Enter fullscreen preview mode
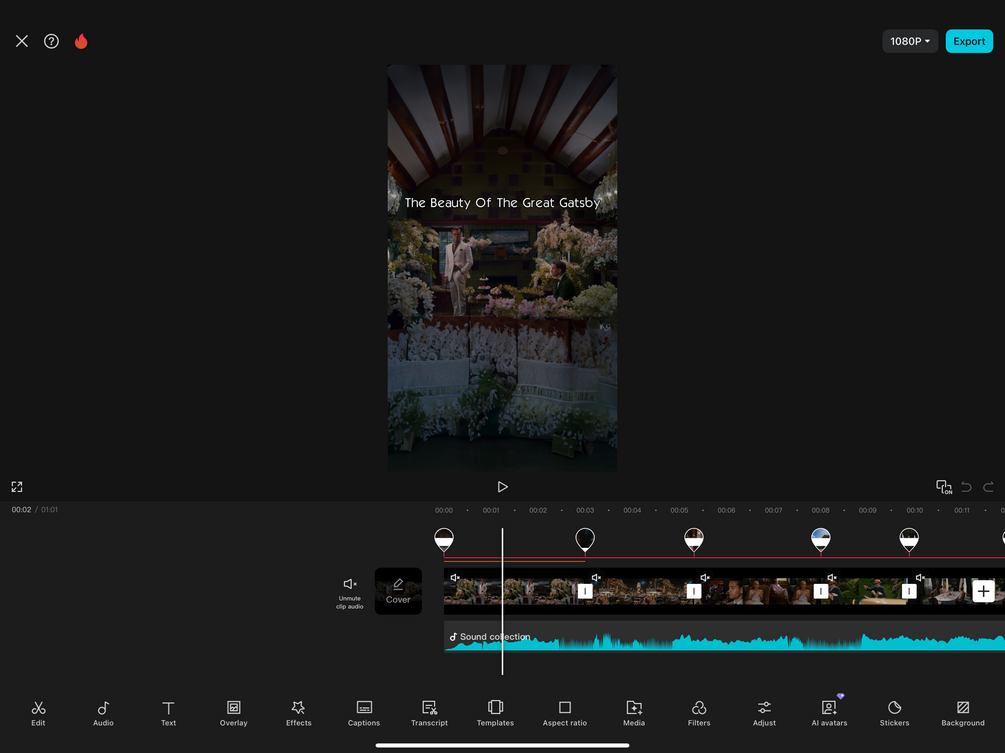The height and width of the screenshot is (753, 1005). pos(17,486)
